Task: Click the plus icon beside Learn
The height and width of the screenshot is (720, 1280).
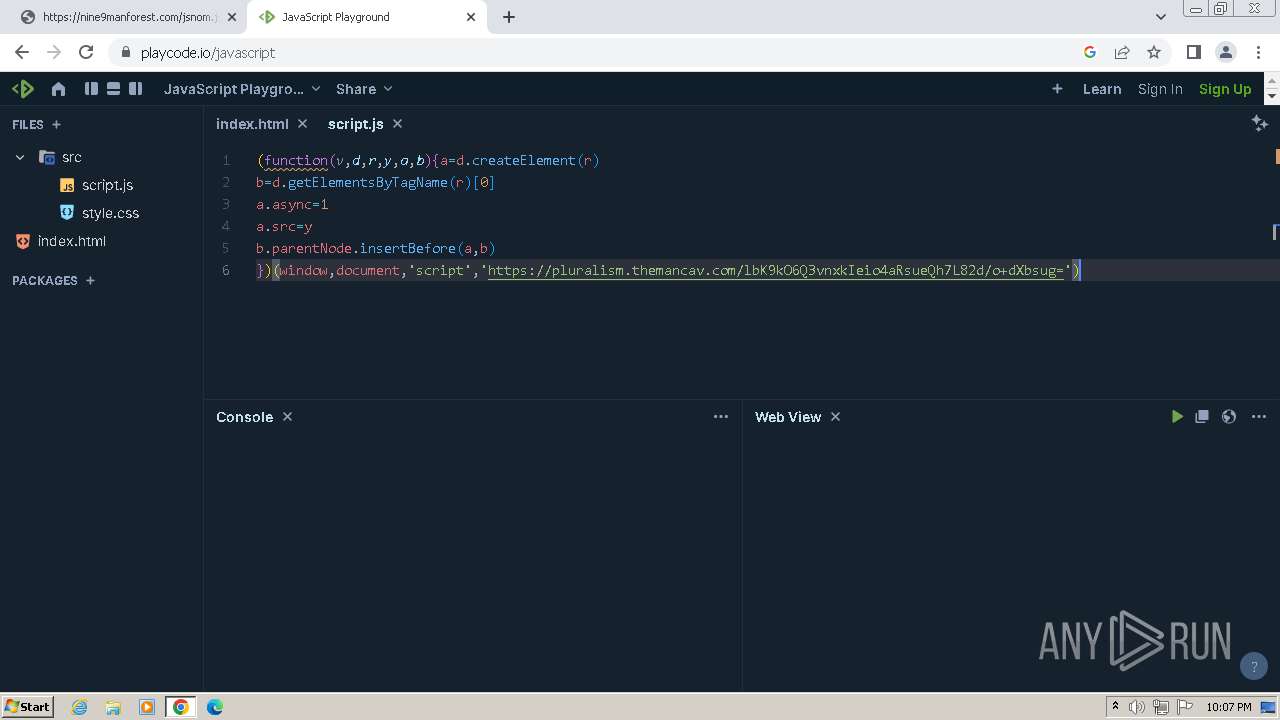Action: pos(1057,89)
